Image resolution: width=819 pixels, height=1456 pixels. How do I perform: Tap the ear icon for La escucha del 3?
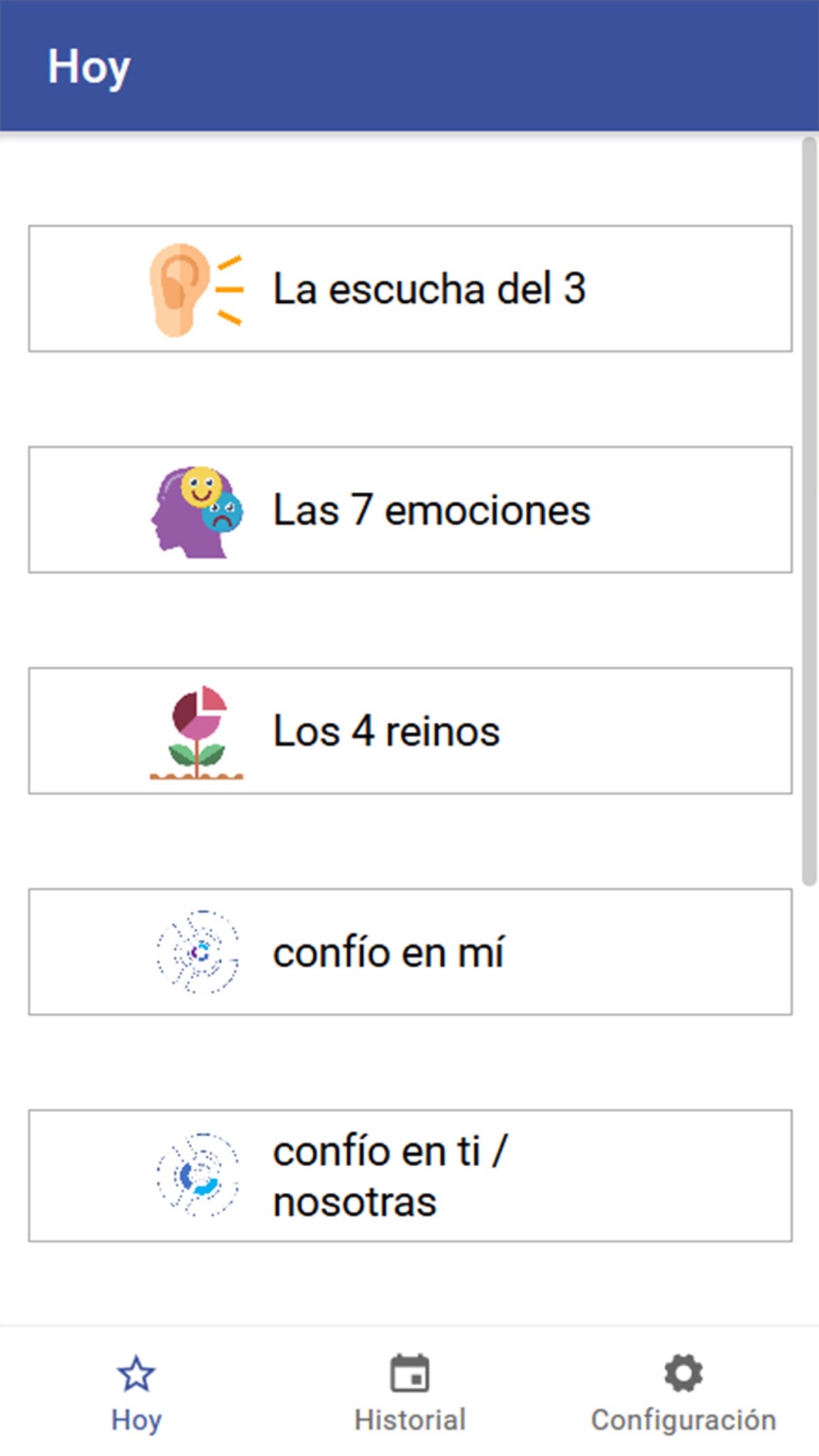click(196, 289)
